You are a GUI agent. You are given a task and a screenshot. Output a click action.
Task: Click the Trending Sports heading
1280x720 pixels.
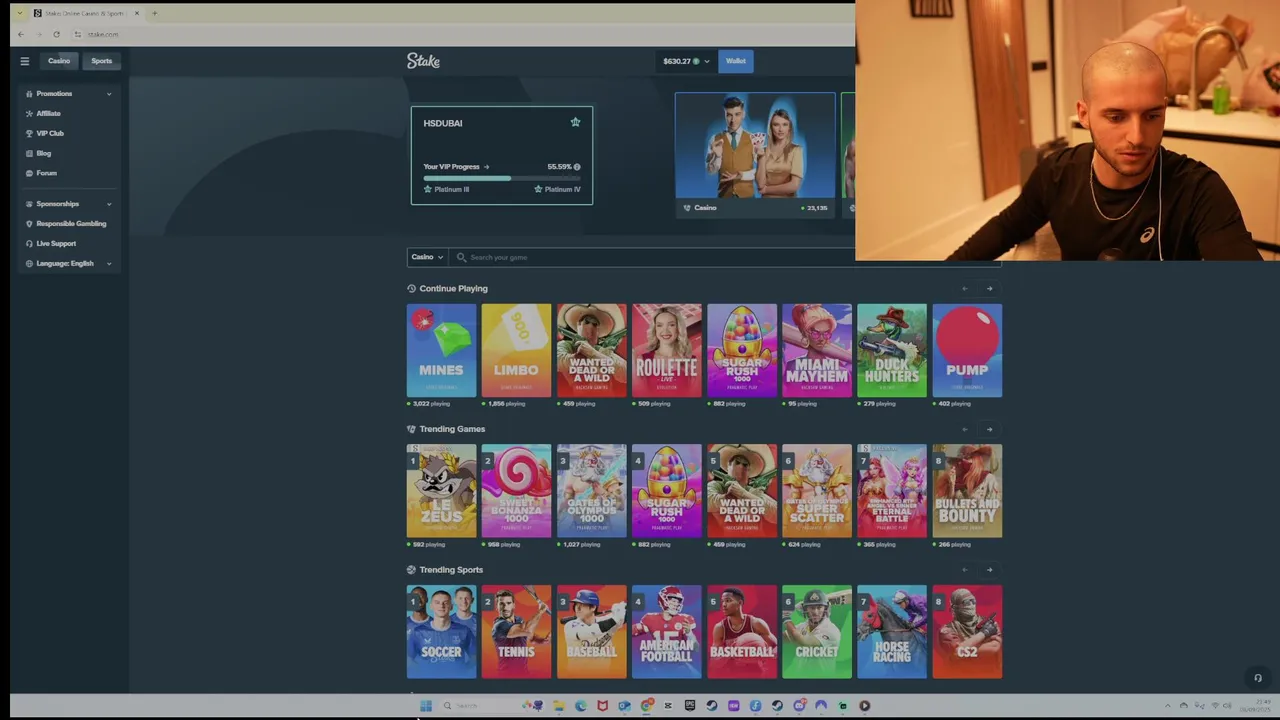(451, 570)
